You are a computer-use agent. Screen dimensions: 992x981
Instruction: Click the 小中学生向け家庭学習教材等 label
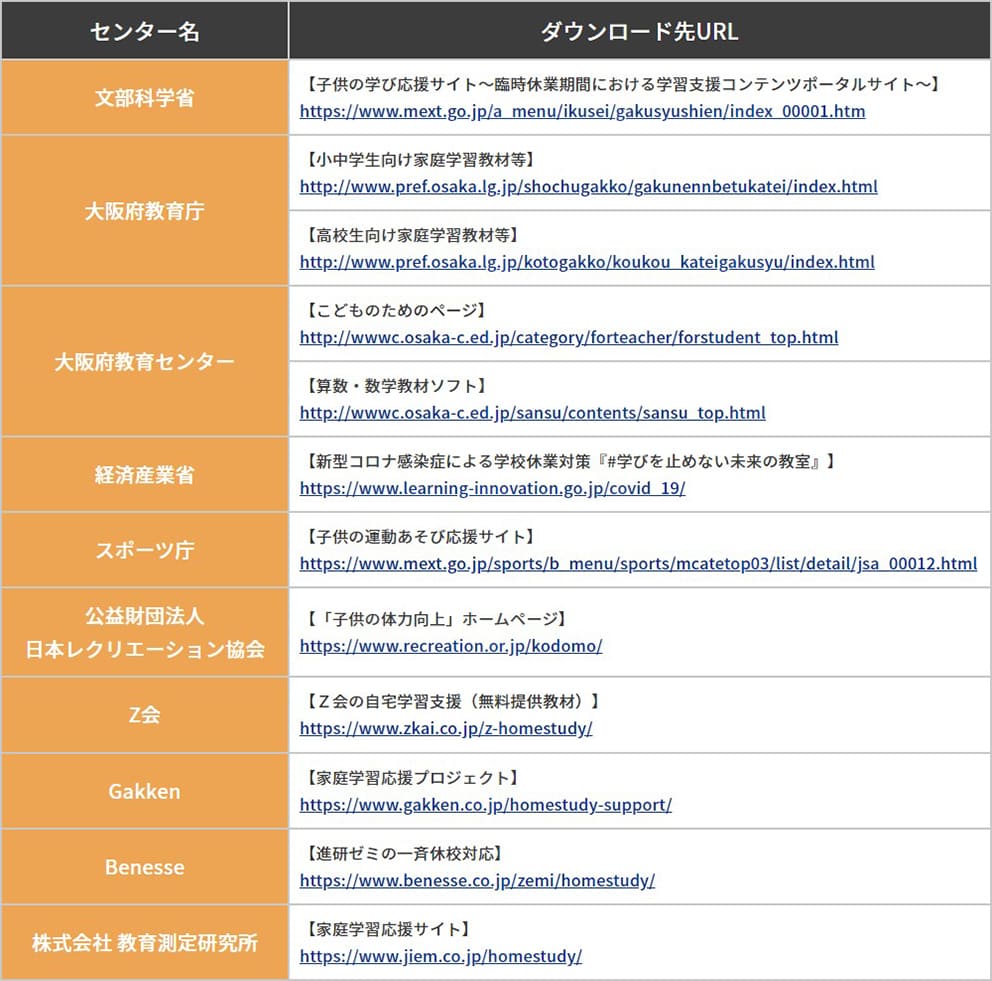pos(421,159)
